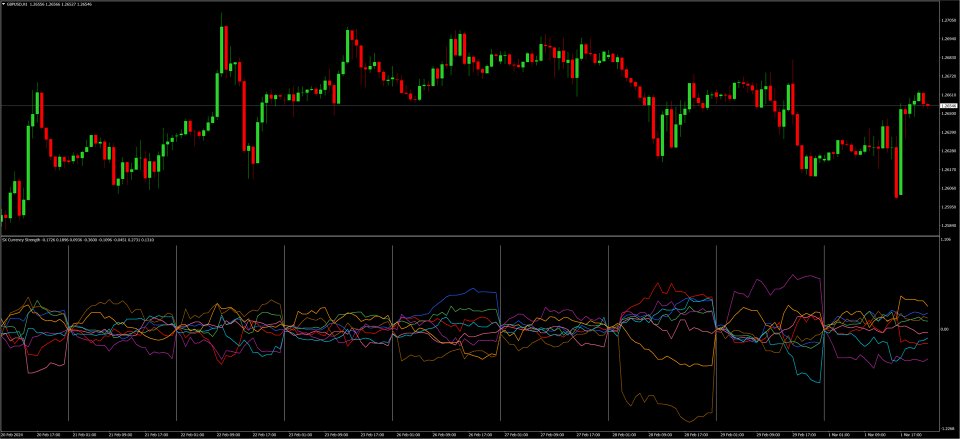960x439 pixels.
Task: Click the 1.209 indicator scale maximum label
Action: (x=947, y=240)
